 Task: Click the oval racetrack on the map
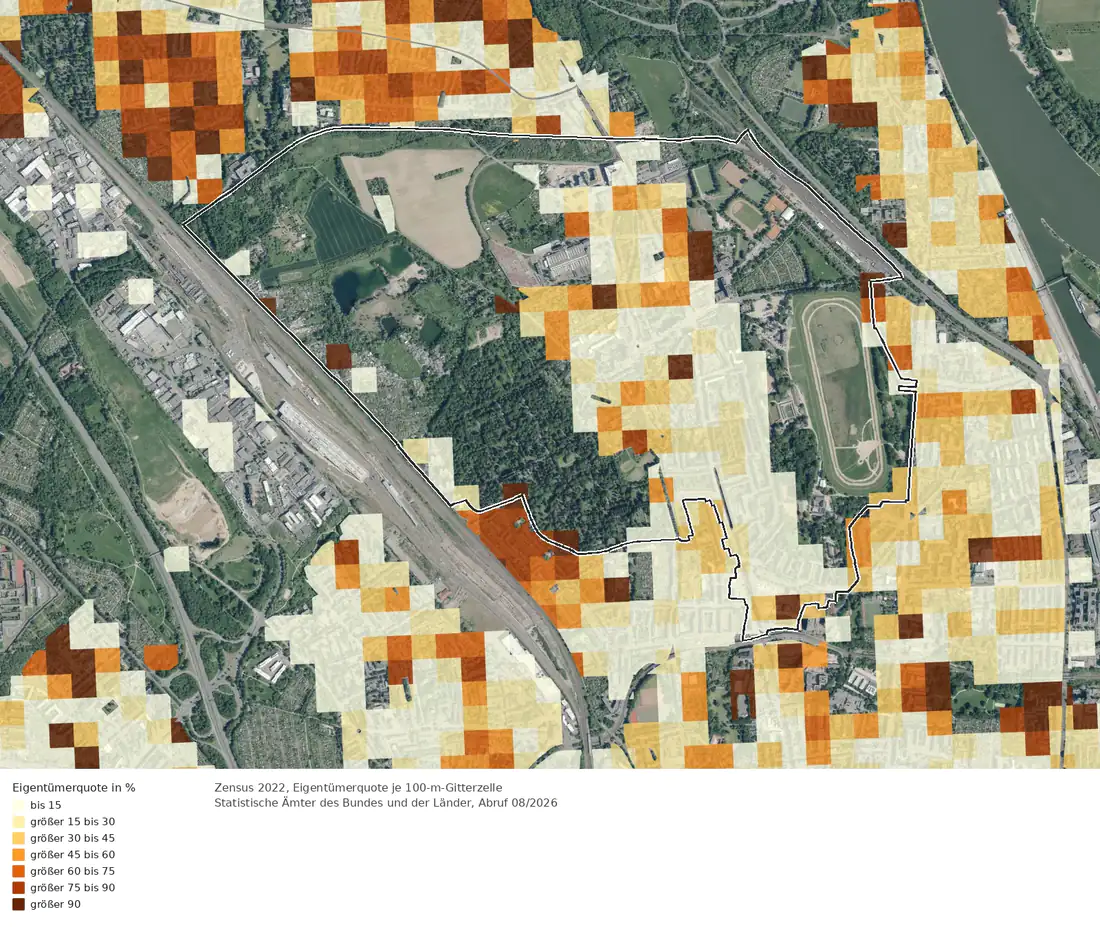click(x=843, y=393)
